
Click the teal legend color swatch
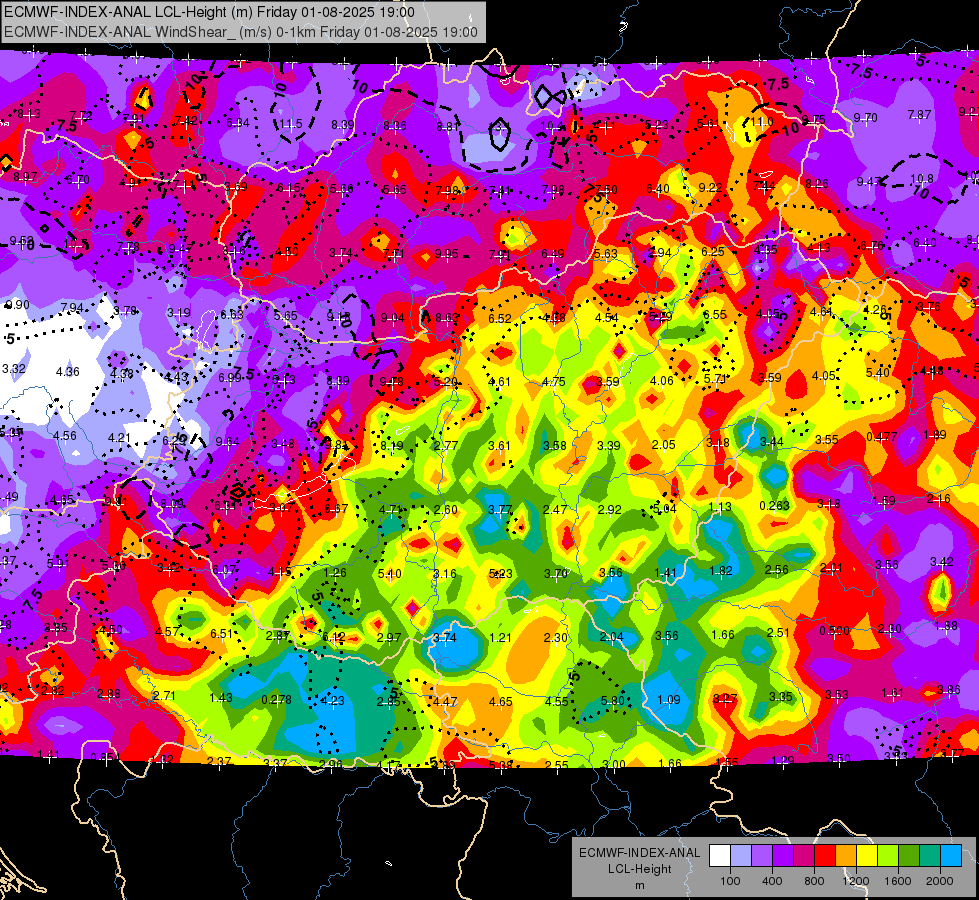point(930,856)
